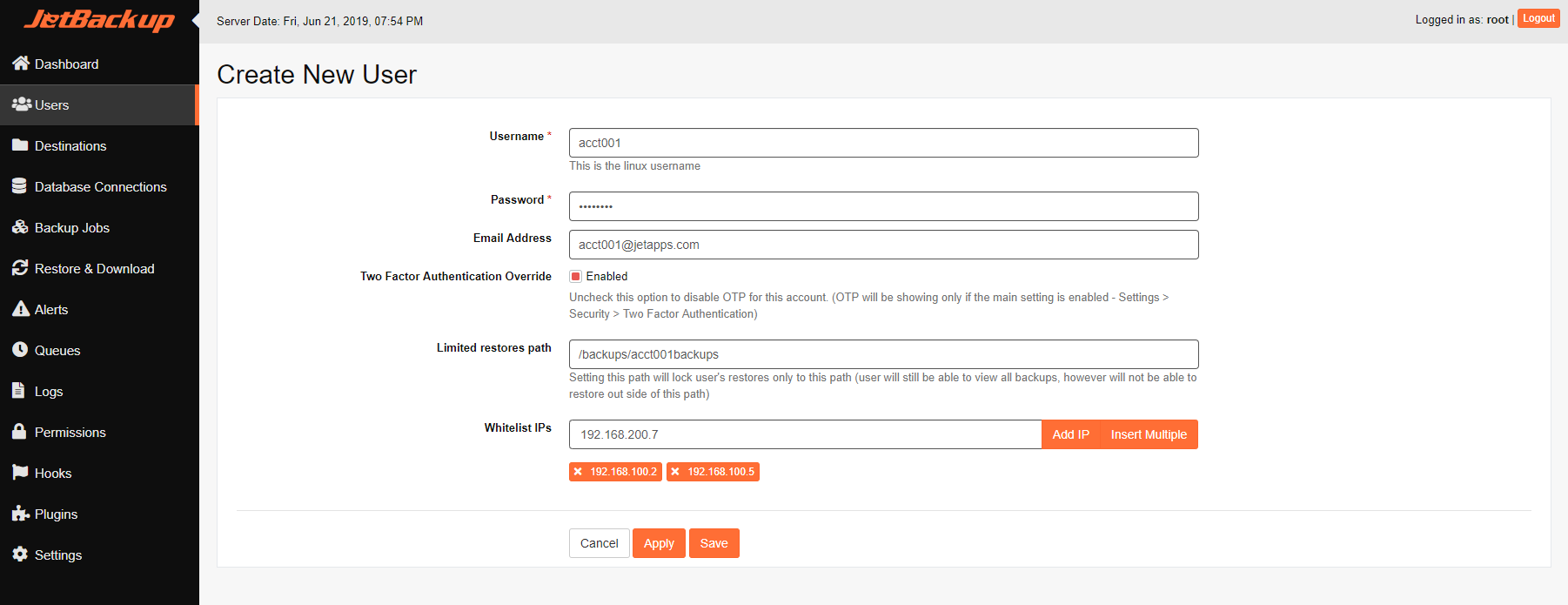
Task: Click the Plugins puzzle piece icon
Action: (x=21, y=513)
